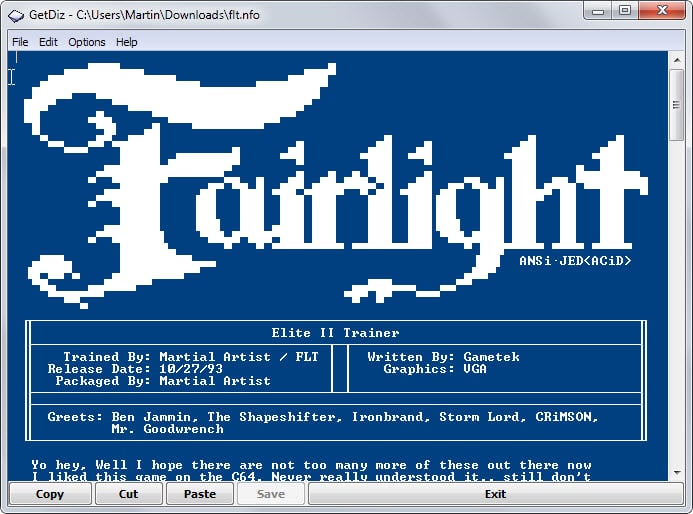Screen dimensions: 693x514
Task: Click the empty scrollbar track below the thumb
Action: (x=676, y=300)
